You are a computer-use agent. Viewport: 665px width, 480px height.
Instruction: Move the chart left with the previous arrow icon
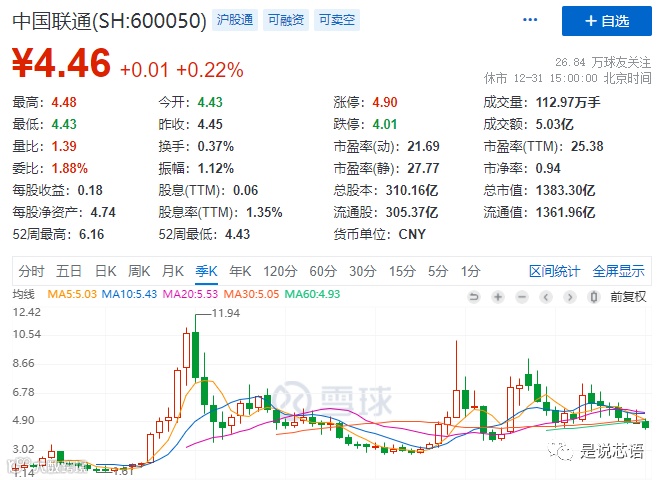pos(546,297)
